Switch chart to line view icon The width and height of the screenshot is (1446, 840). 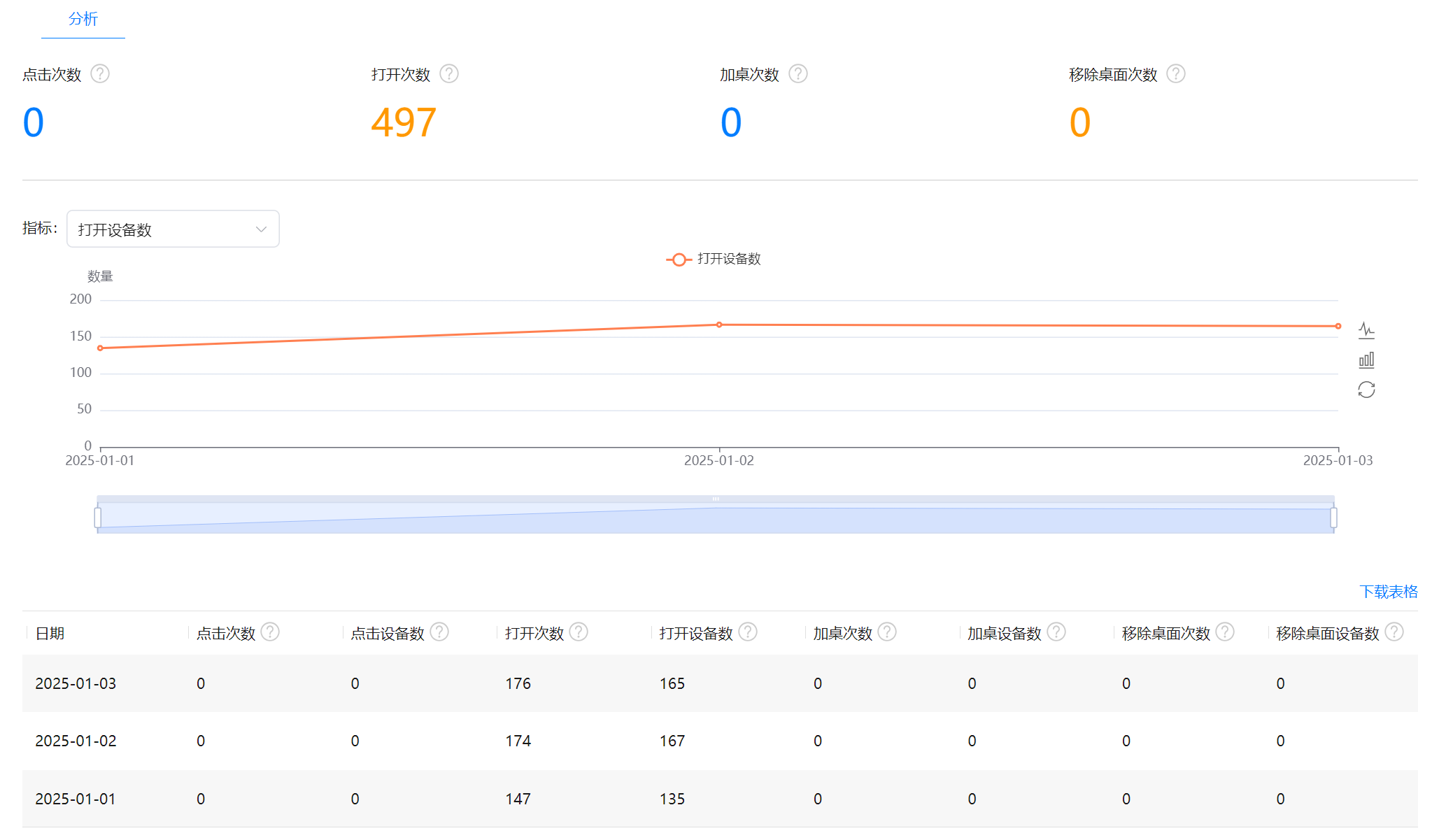[1366, 330]
